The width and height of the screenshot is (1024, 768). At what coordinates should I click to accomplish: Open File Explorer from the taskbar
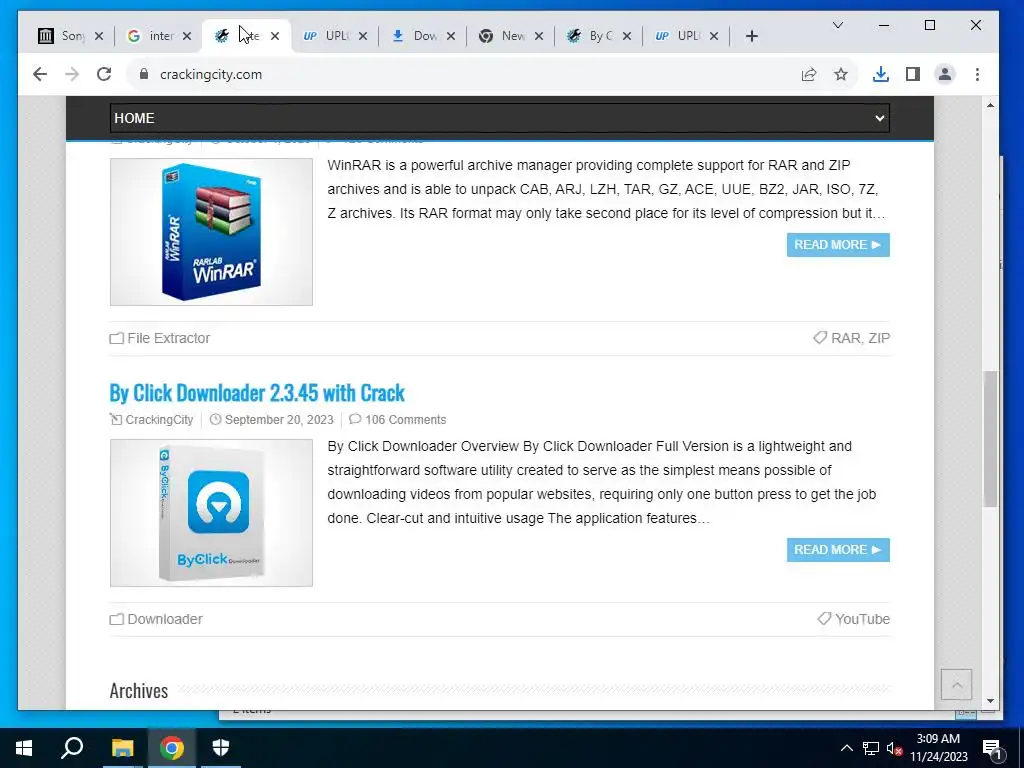(x=122, y=748)
